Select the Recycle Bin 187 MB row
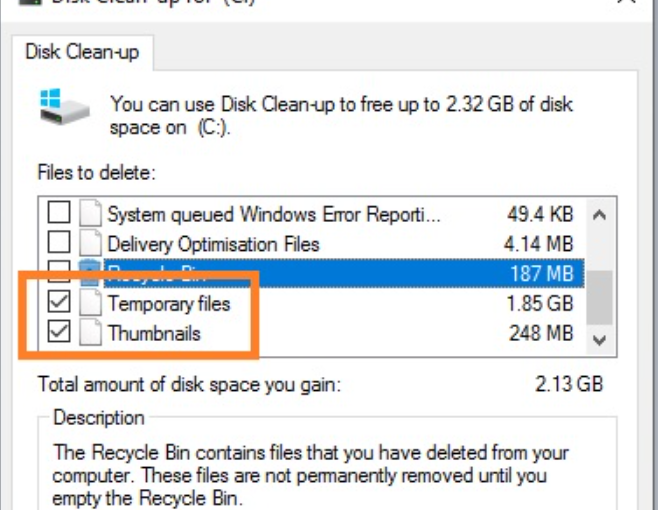The height and width of the screenshot is (510, 658). tap(344, 273)
